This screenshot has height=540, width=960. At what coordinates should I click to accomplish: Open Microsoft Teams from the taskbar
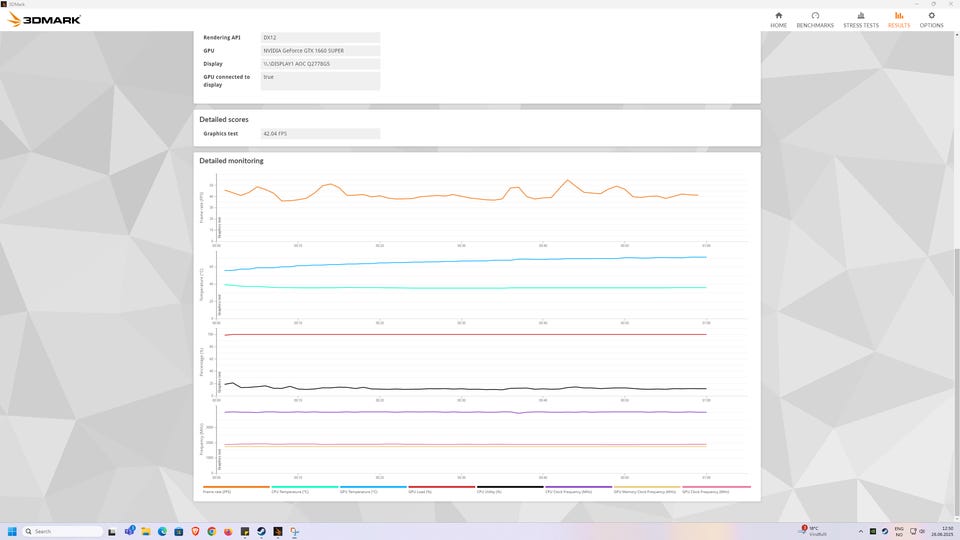coord(129,531)
